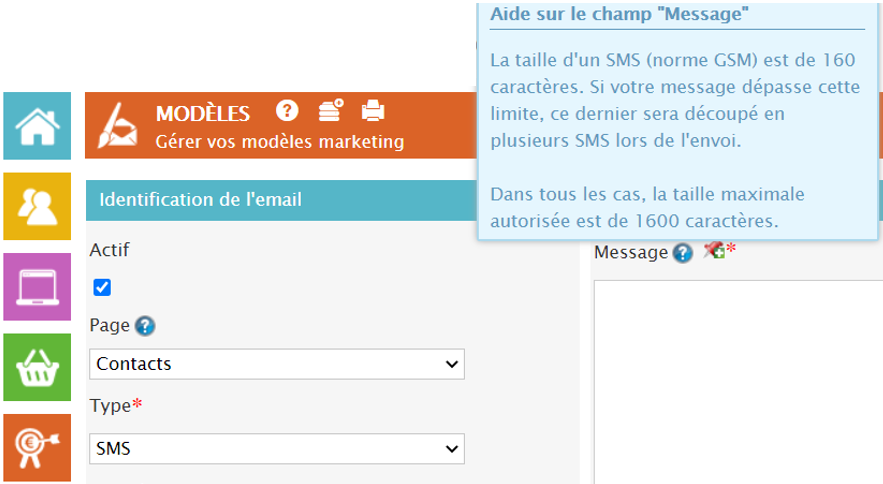Open help via the white question mark
Image resolution: width=883 pixels, height=484 pixels.
(x=288, y=110)
